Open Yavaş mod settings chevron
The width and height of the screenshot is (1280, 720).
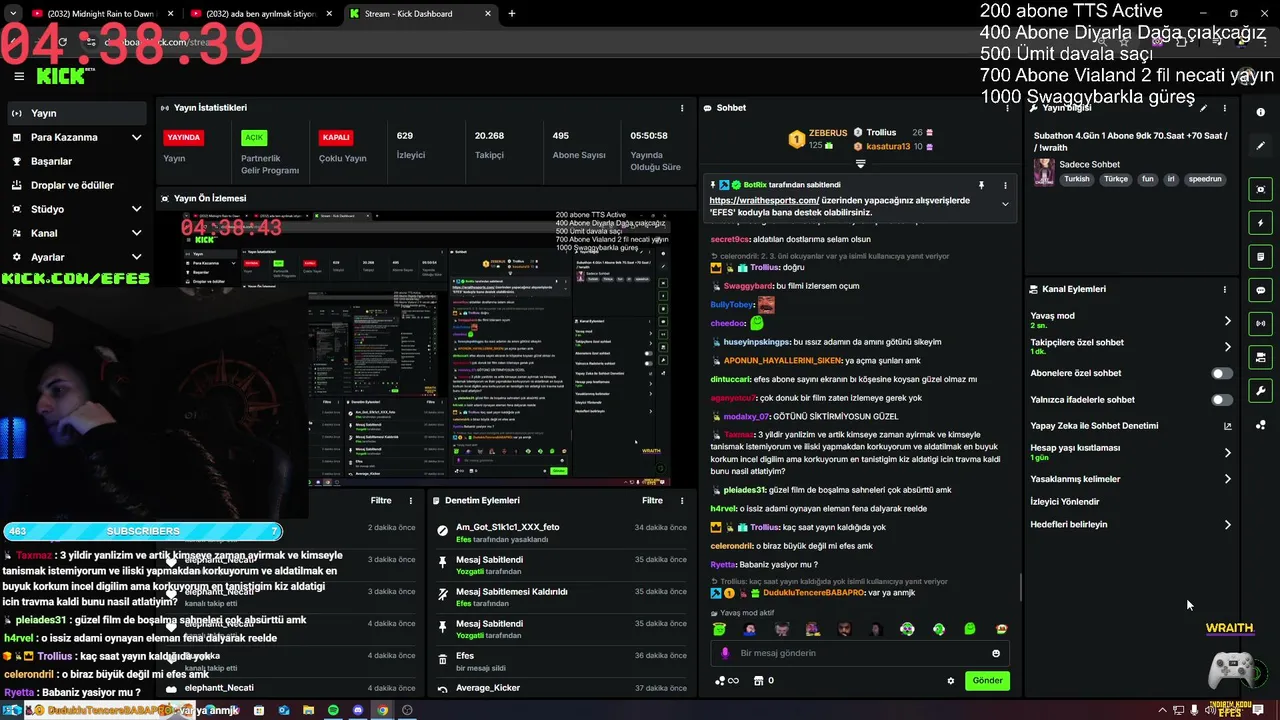[1228, 321]
